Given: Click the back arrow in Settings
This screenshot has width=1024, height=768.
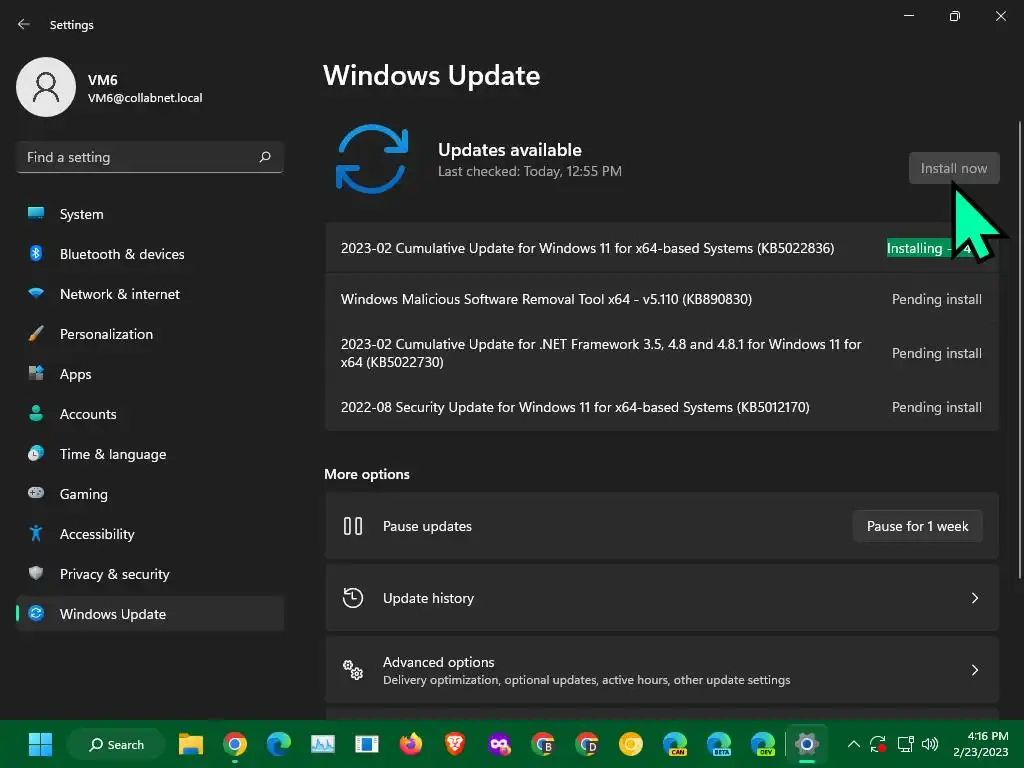Looking at the screenshot, I should coord(24,24).
